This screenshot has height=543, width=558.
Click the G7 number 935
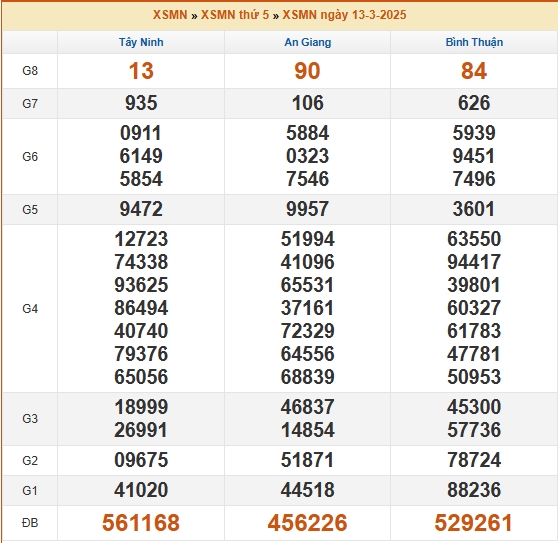coord(141,103)
